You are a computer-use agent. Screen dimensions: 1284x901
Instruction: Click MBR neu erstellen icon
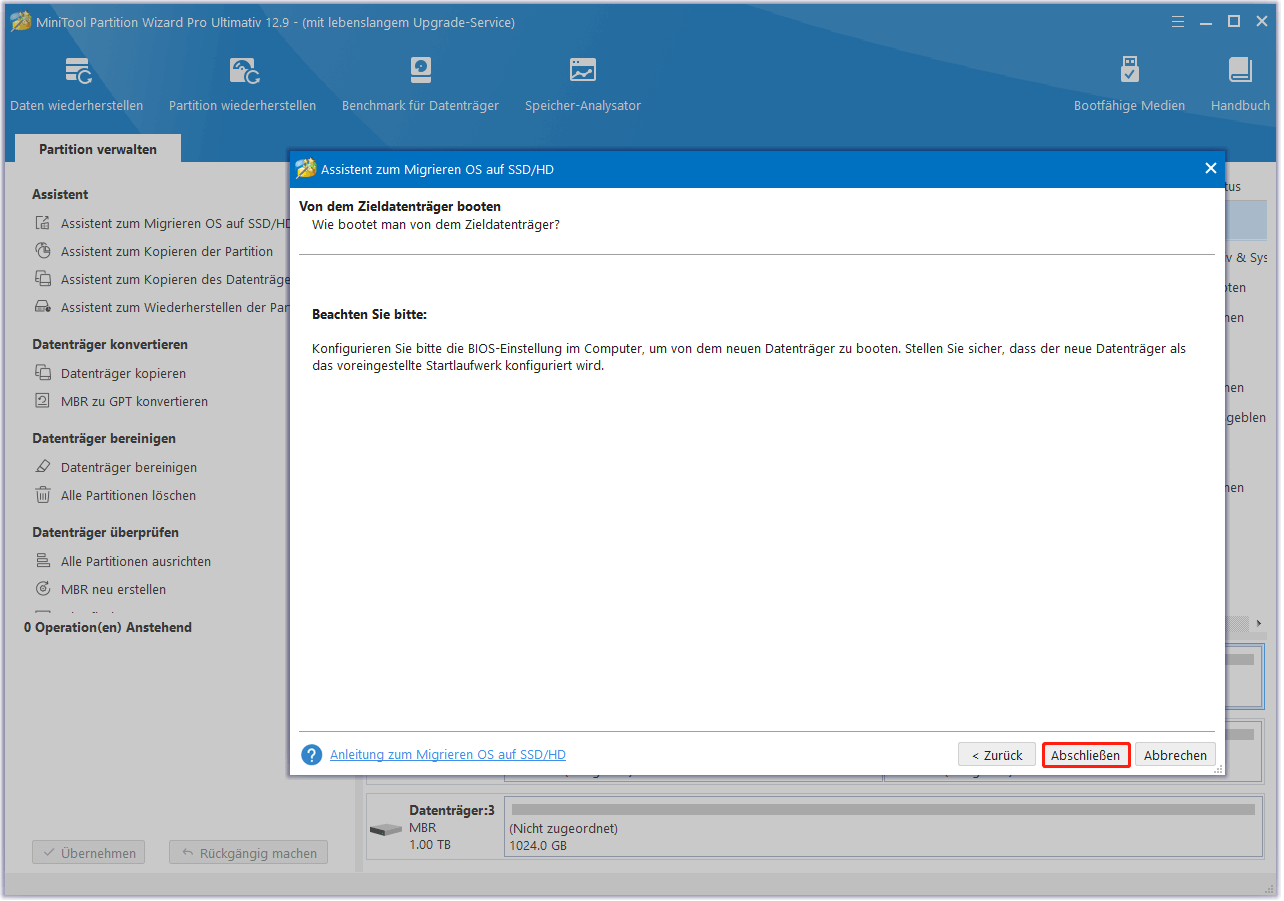43,589
